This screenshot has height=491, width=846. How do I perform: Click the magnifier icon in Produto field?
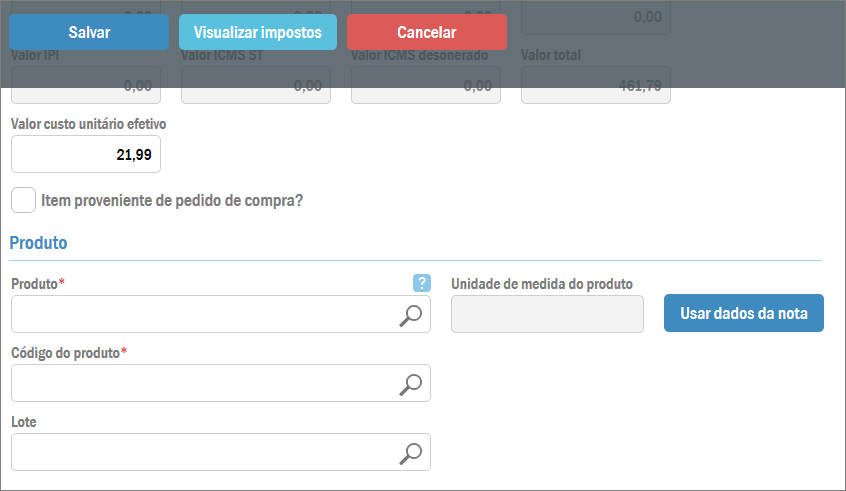coord(410,315)
